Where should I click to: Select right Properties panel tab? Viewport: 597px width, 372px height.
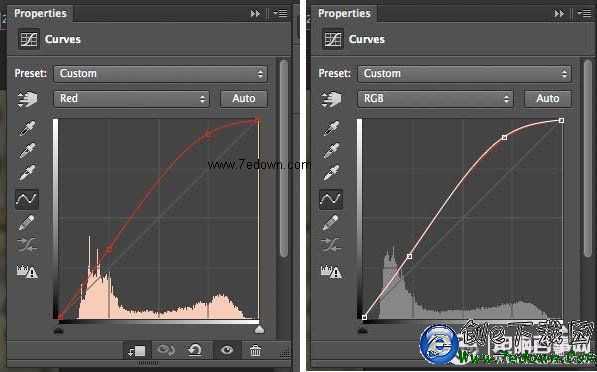coord(344,14)
